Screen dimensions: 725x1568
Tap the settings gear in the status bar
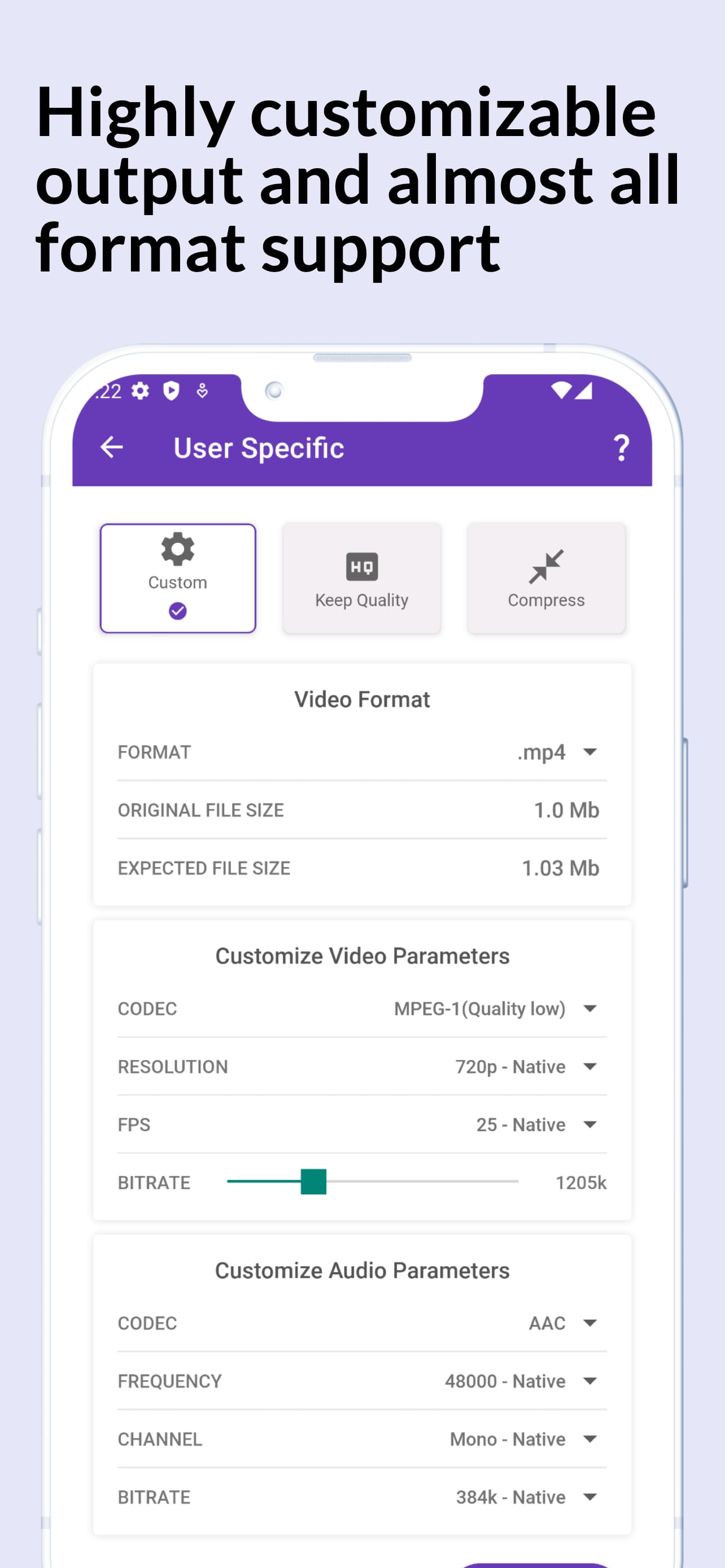click(140, 391)
